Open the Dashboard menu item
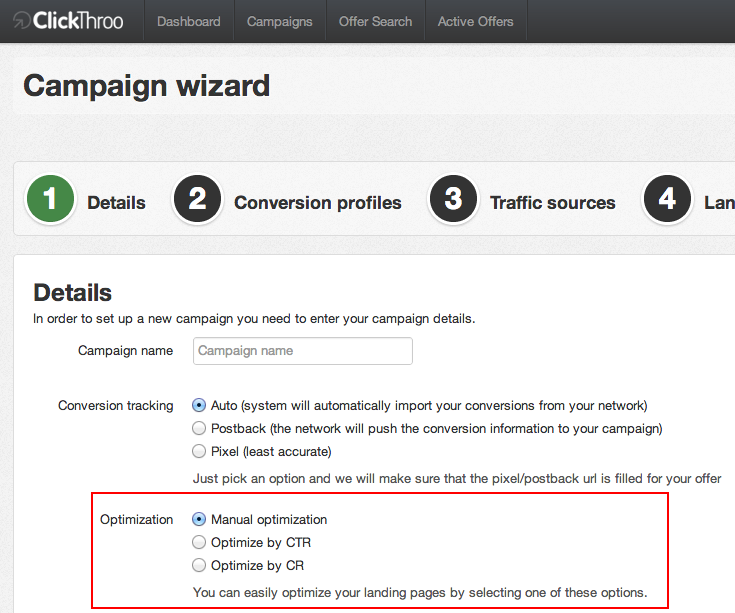Screen dimensions: 735x613 pos(190,21)
